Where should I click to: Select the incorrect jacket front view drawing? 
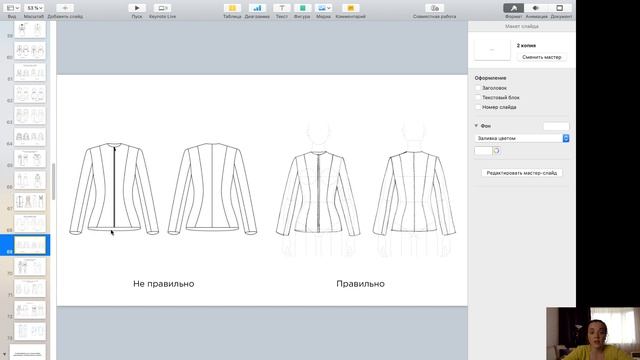tap(114, 189)
